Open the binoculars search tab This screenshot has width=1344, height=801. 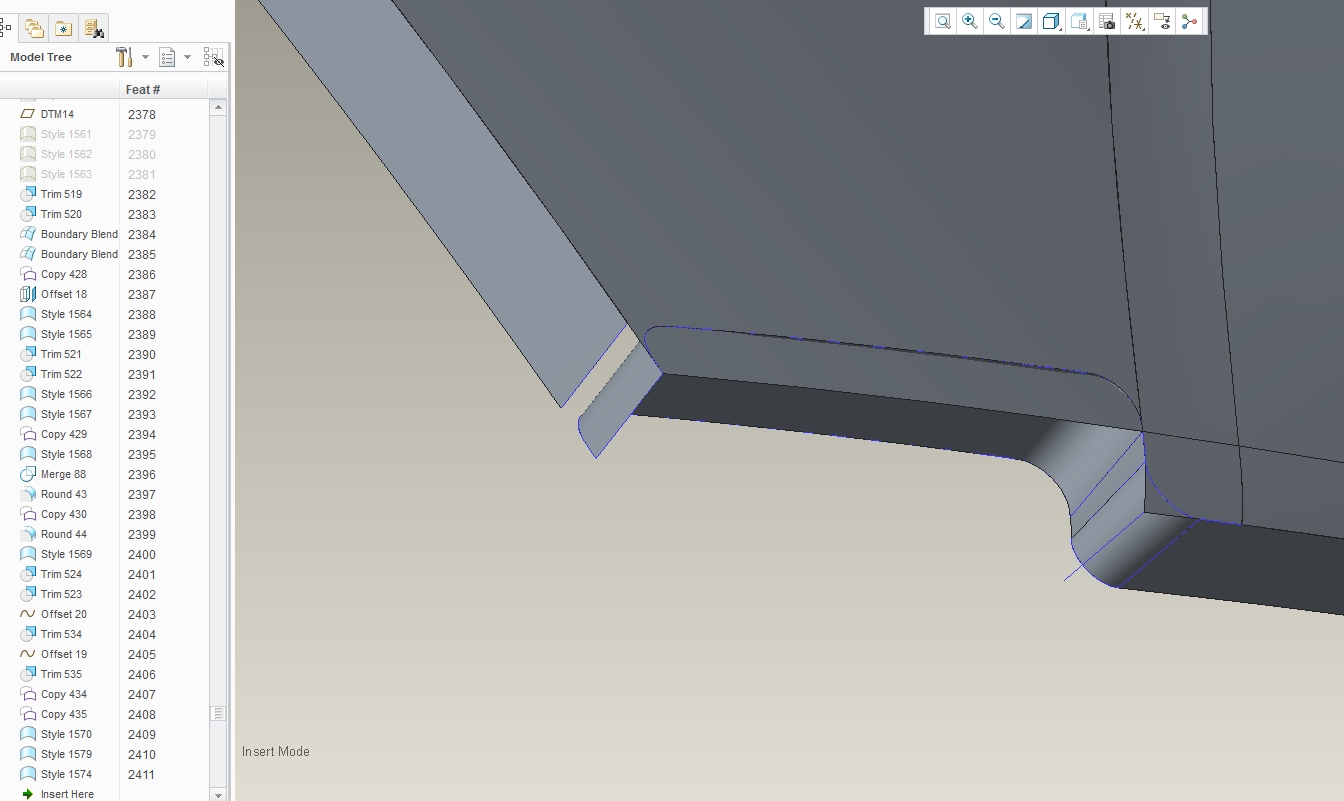pyautogui.click(x=94, y=28)
